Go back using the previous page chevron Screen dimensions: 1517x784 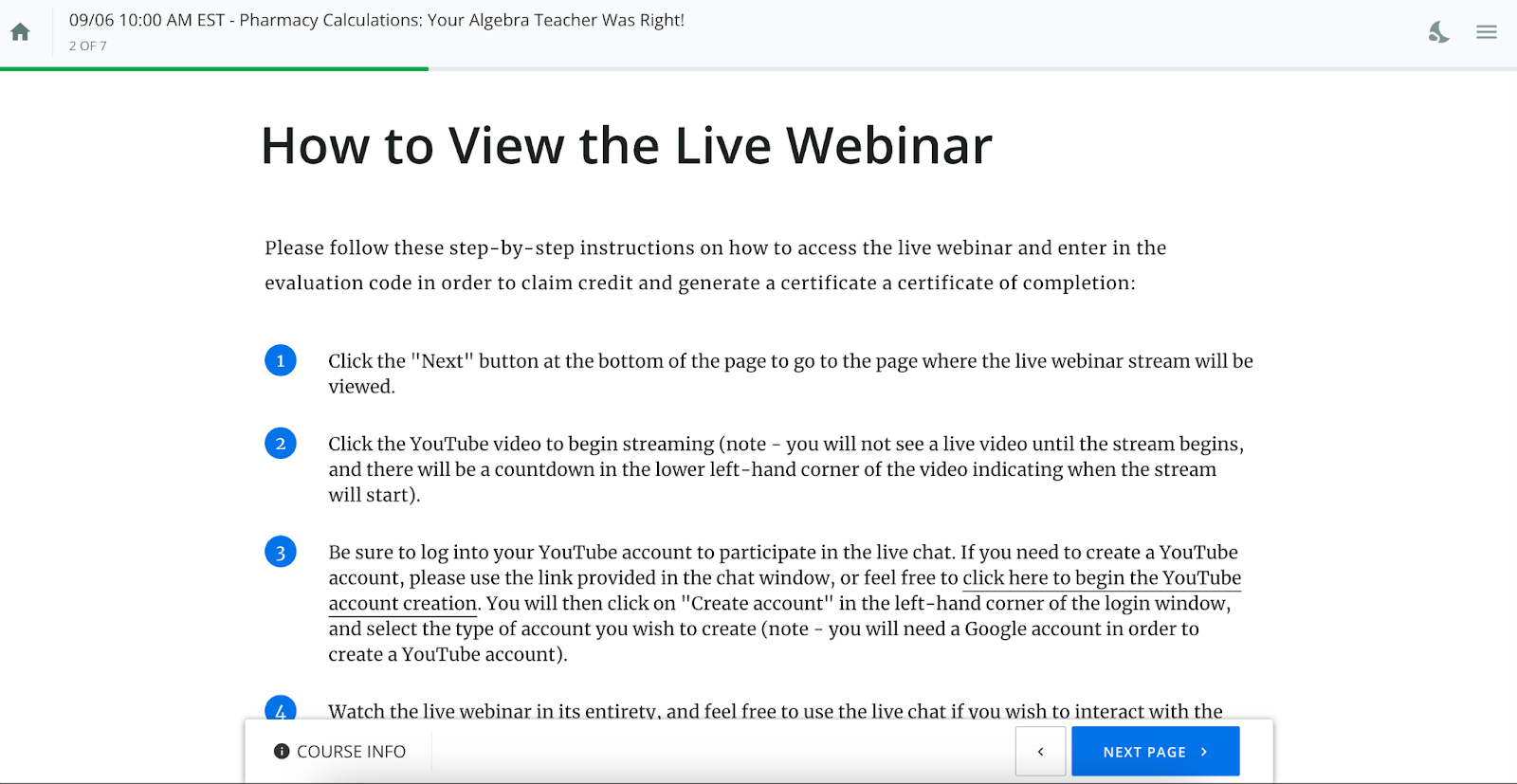coord(1040,751)
